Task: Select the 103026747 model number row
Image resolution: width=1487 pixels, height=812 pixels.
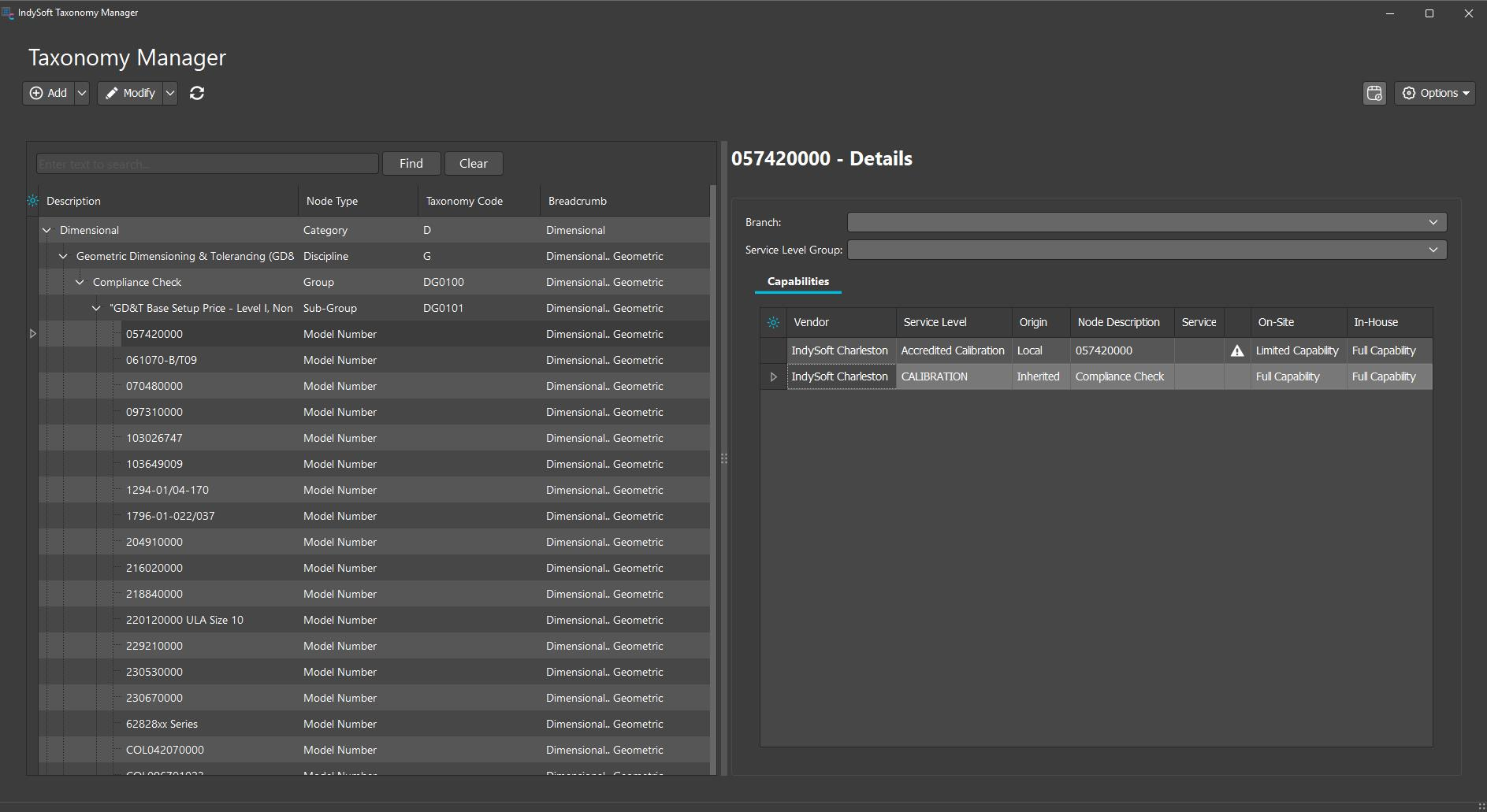Action: 154,438
